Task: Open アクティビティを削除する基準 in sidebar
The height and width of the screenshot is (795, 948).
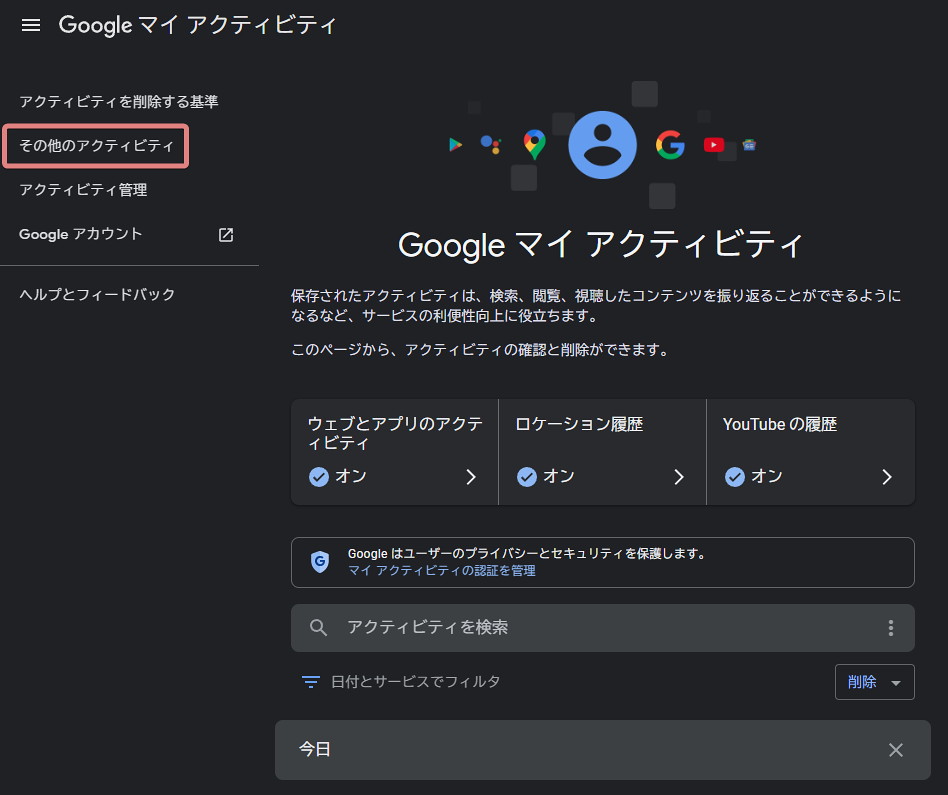Action: coord(118,102)
